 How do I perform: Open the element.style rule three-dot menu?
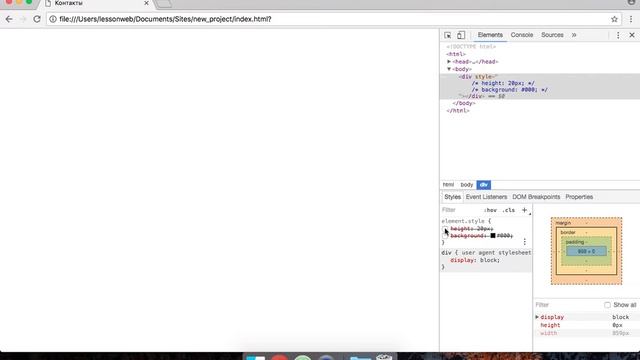[524, 242]
